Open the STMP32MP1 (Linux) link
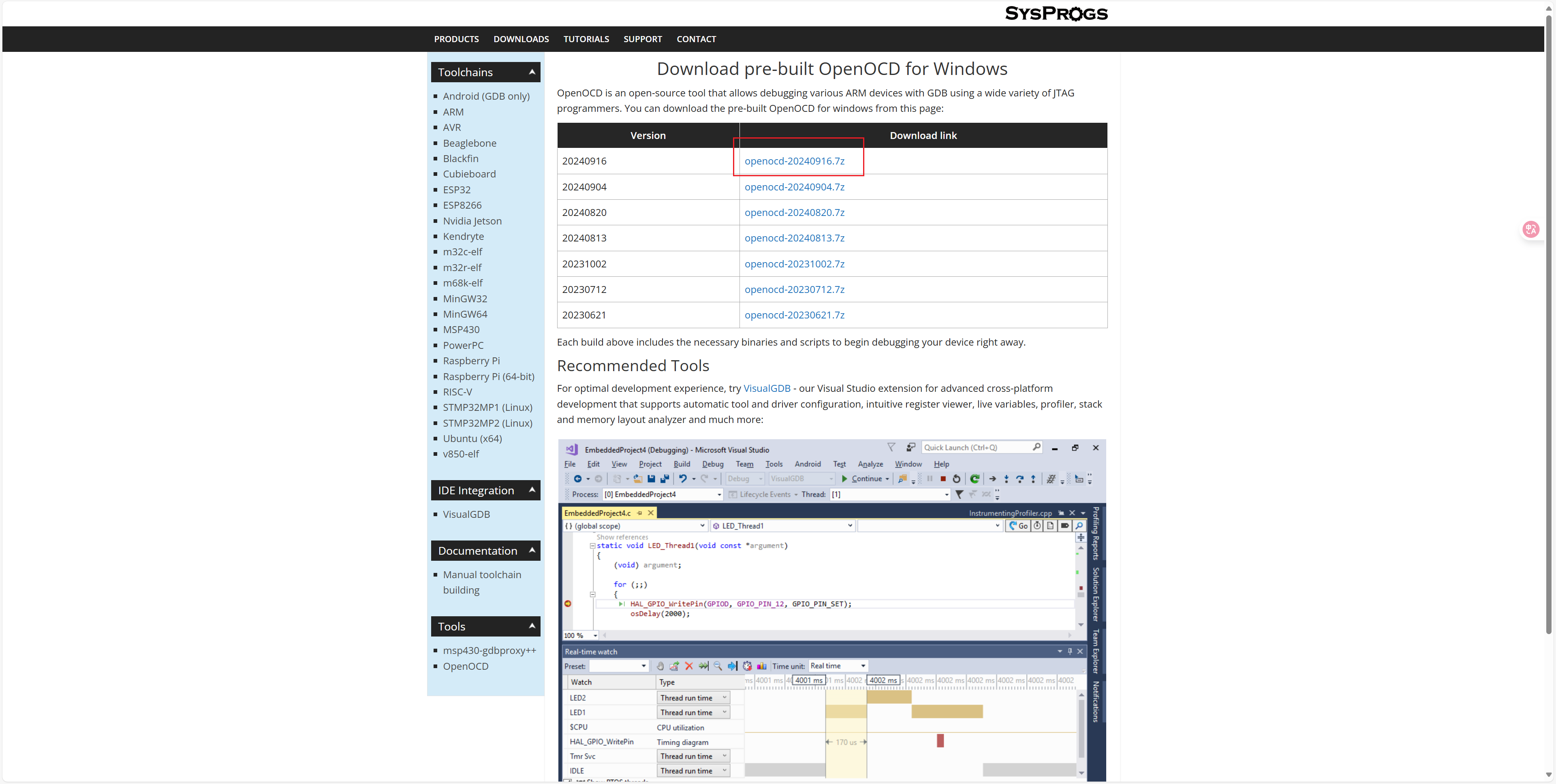This screenshot has width=1556, height=784. (x=487, y=407)
